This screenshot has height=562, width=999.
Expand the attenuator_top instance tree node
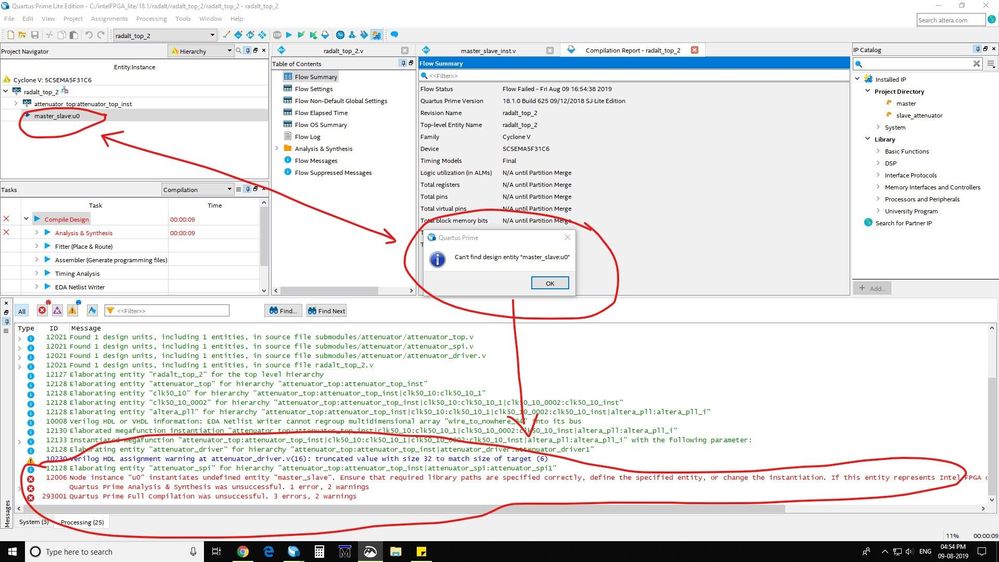[16, 103]
